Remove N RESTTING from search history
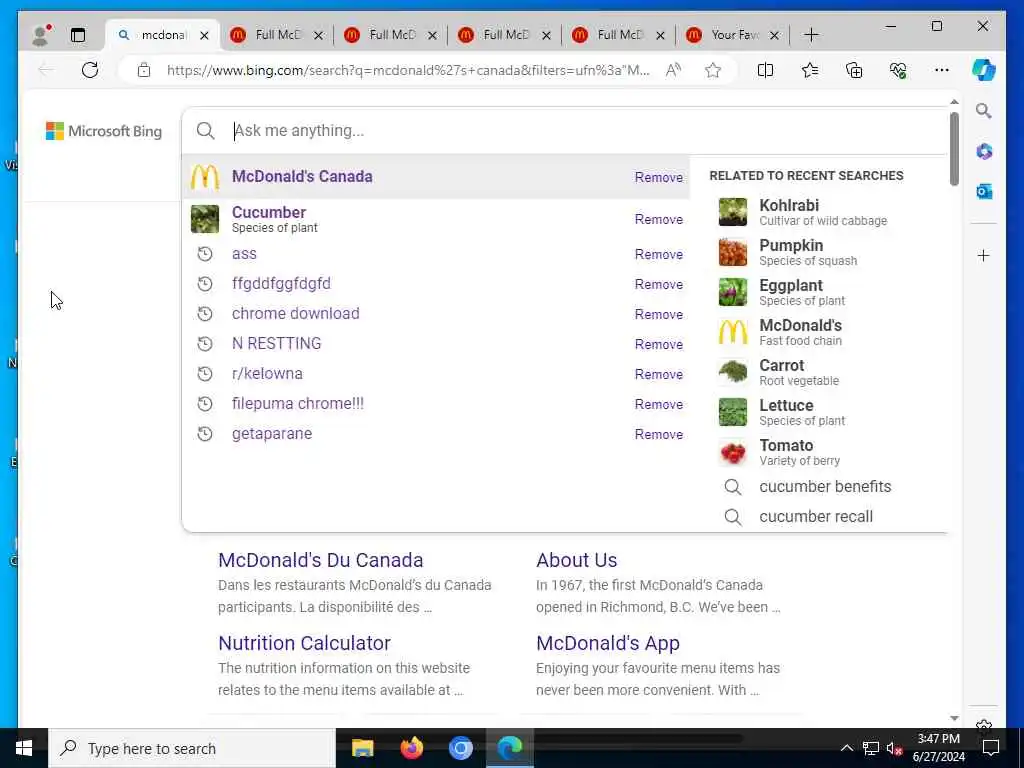Image resolution: width=1024 pixels, height=768 pixels. [x=658, y=345]
